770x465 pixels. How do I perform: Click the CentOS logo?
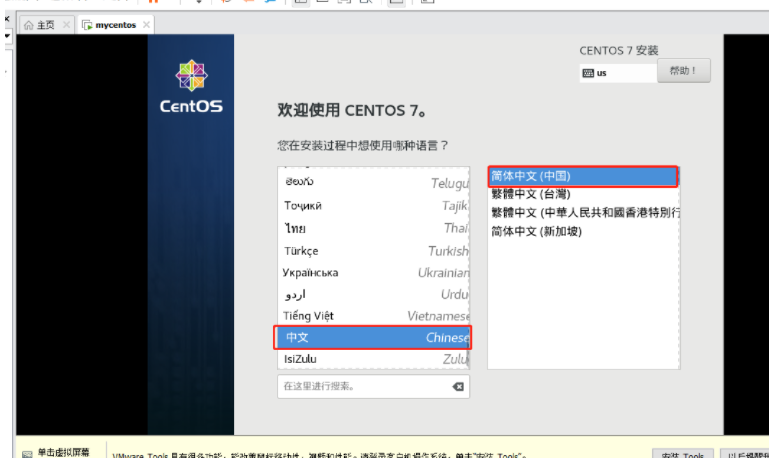click(x=191, y=86)
